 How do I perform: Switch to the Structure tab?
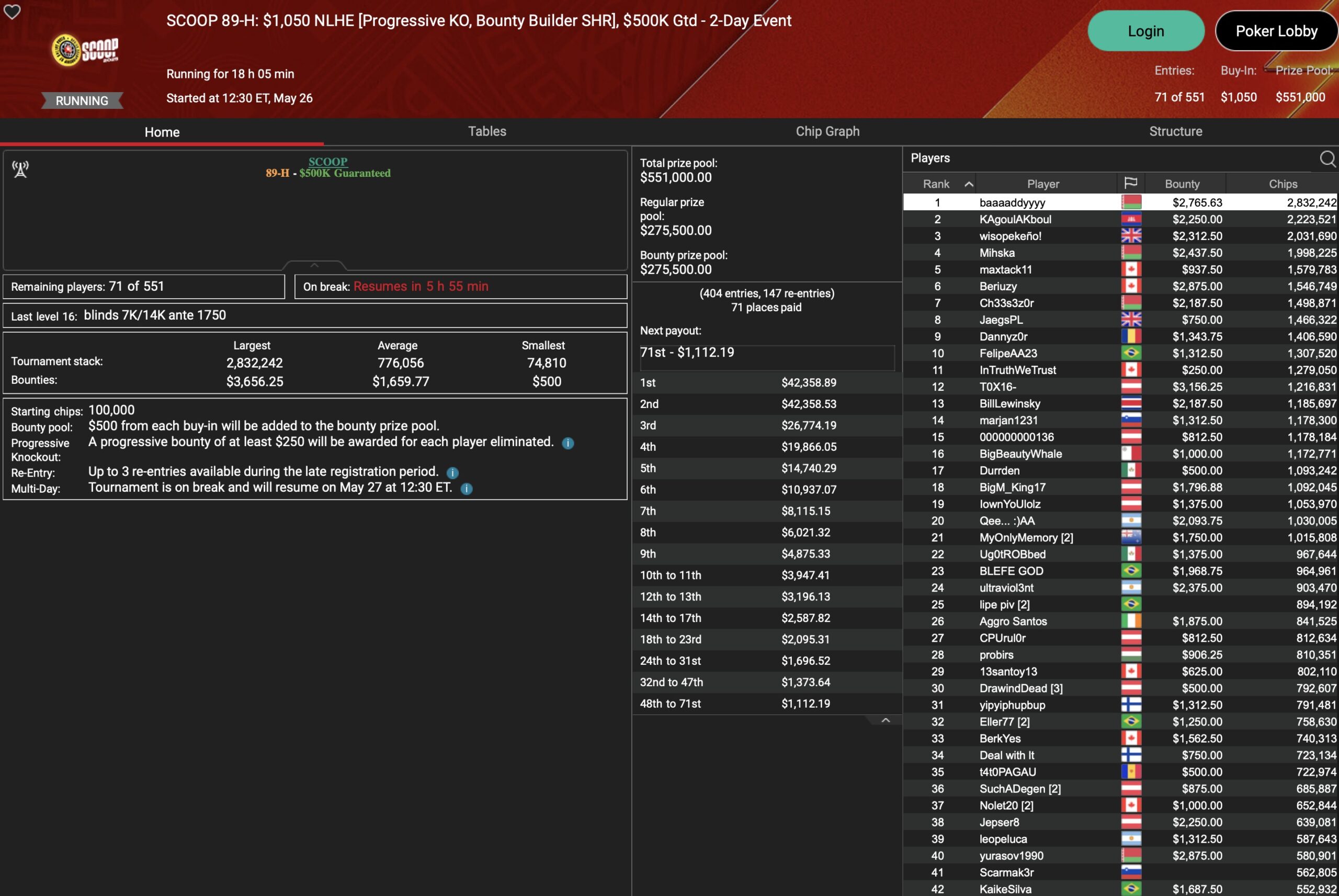coord(1176,131)
